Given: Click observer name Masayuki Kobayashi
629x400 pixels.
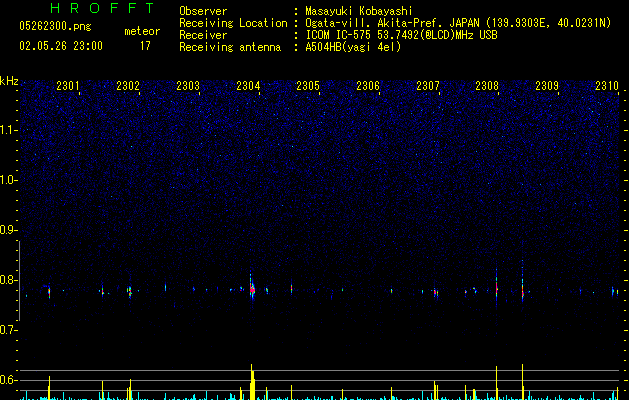Looking at the screenshot, I should click(359, 11).
